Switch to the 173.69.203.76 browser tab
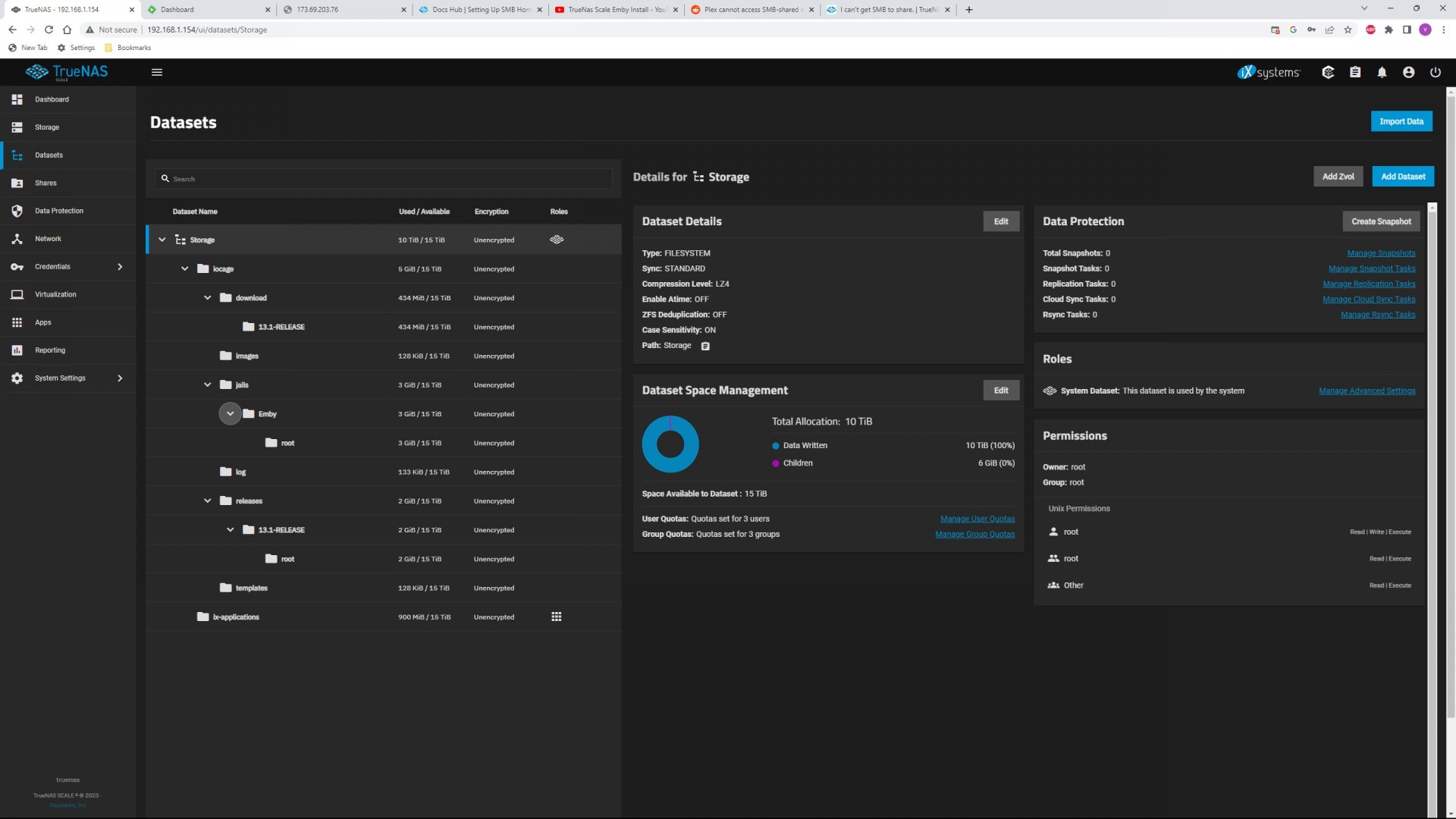 click(x=345, y=10)
